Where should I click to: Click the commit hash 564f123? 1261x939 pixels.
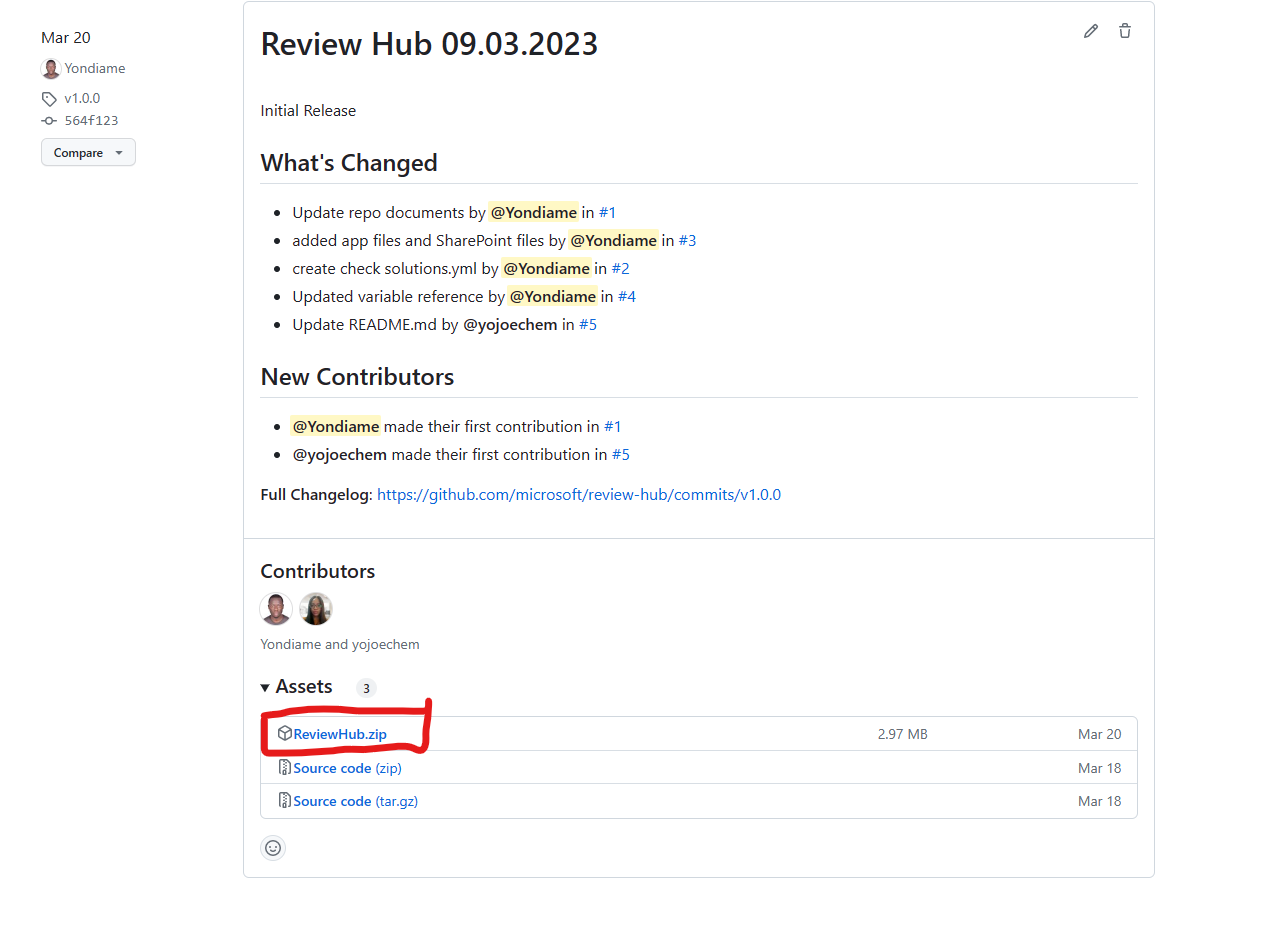pos(91,120)
